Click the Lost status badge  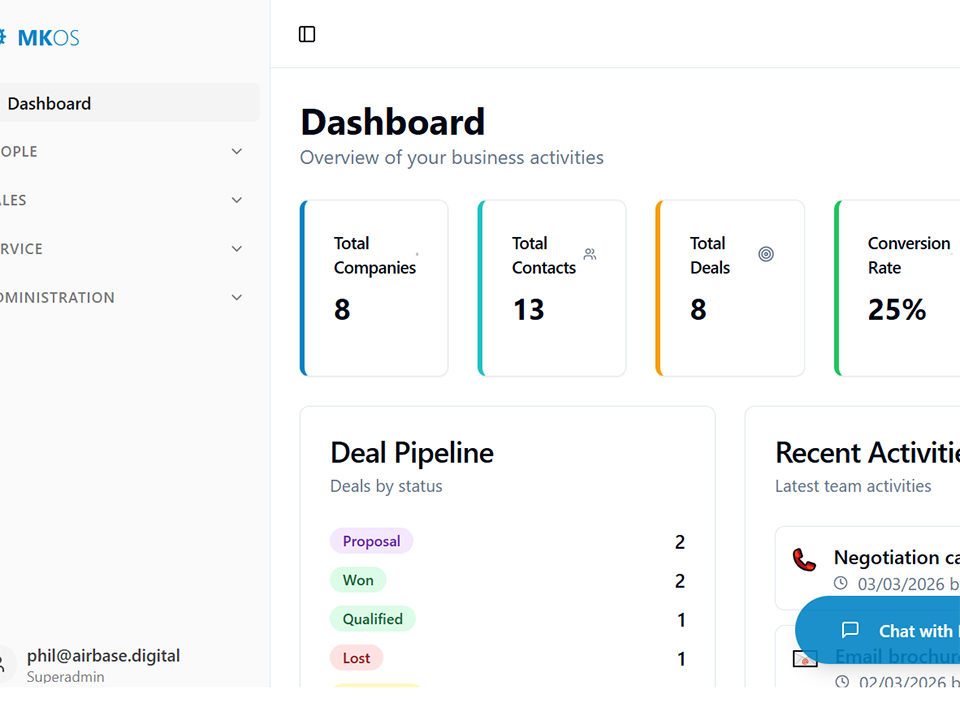pos(356,658)
